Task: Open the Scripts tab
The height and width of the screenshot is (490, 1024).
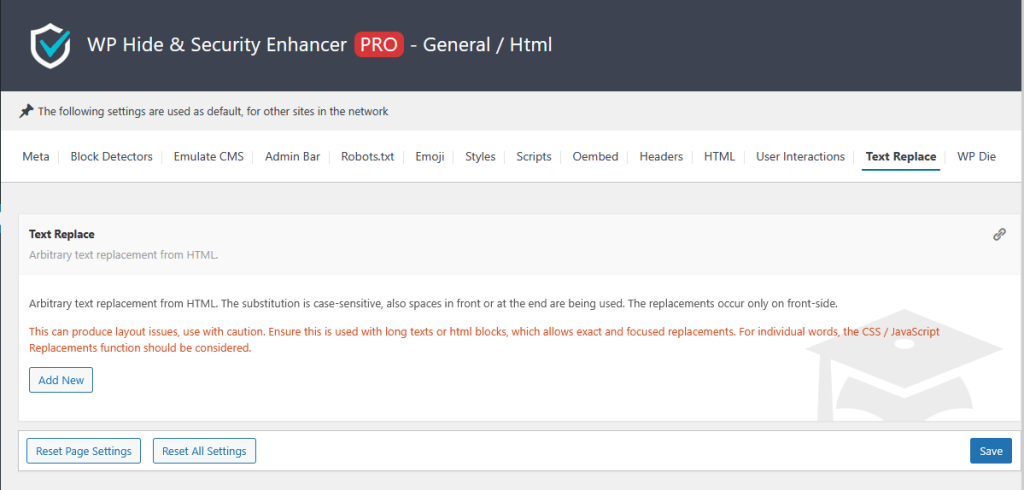Action: 534,157
